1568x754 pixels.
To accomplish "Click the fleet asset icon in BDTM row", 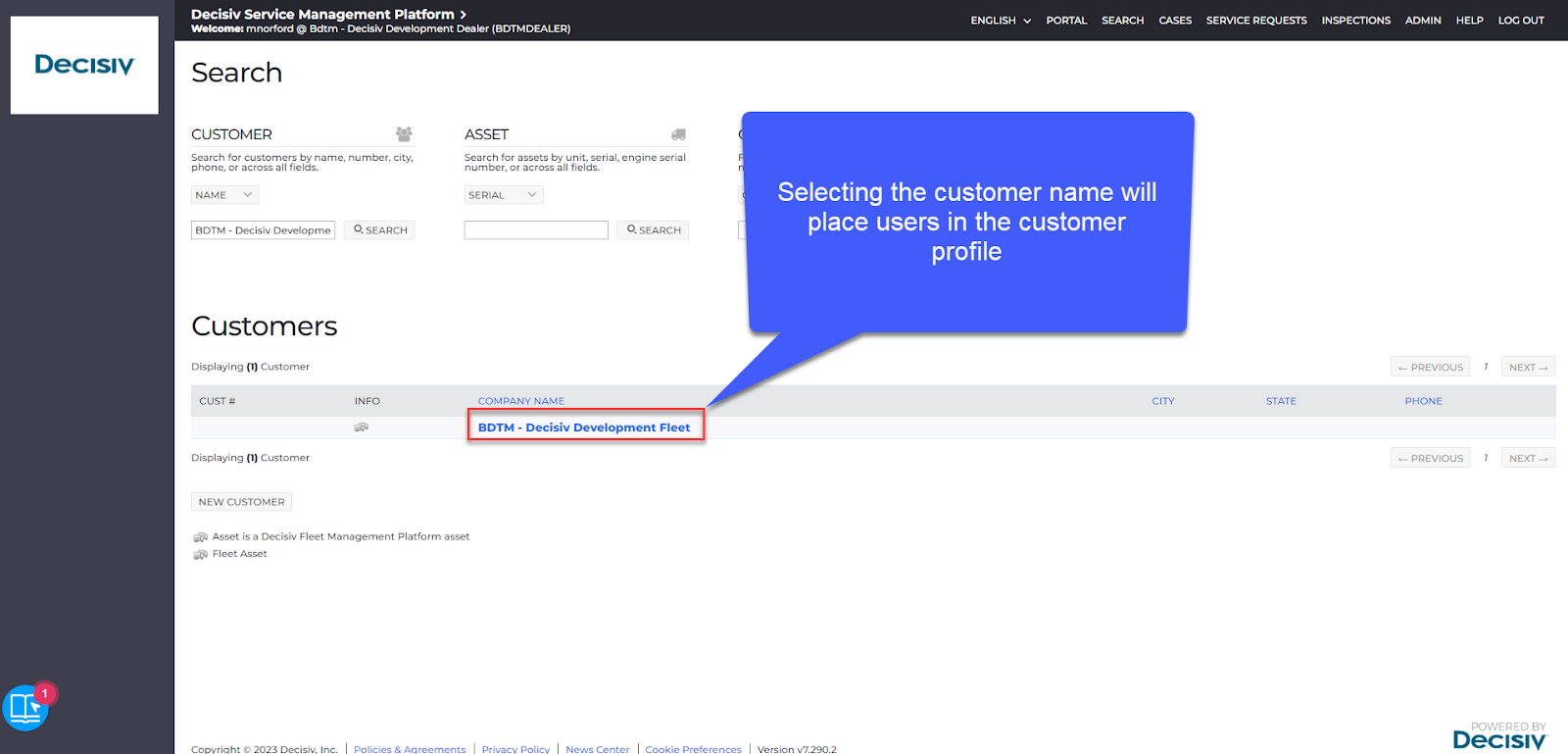I will point(362,427).
